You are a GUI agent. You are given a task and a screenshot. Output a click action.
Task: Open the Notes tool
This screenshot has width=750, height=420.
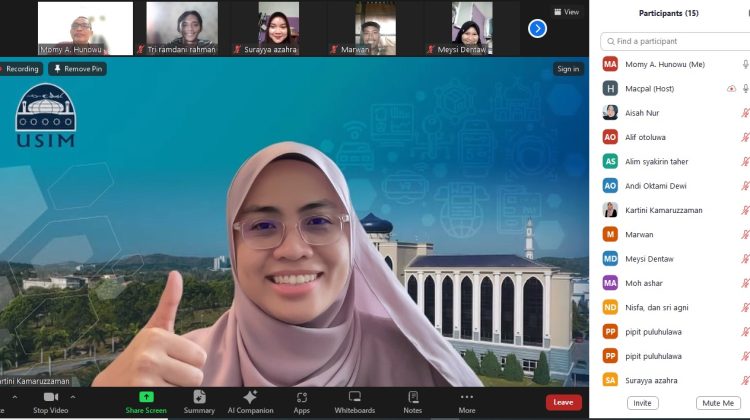click(x=412, y=397)
